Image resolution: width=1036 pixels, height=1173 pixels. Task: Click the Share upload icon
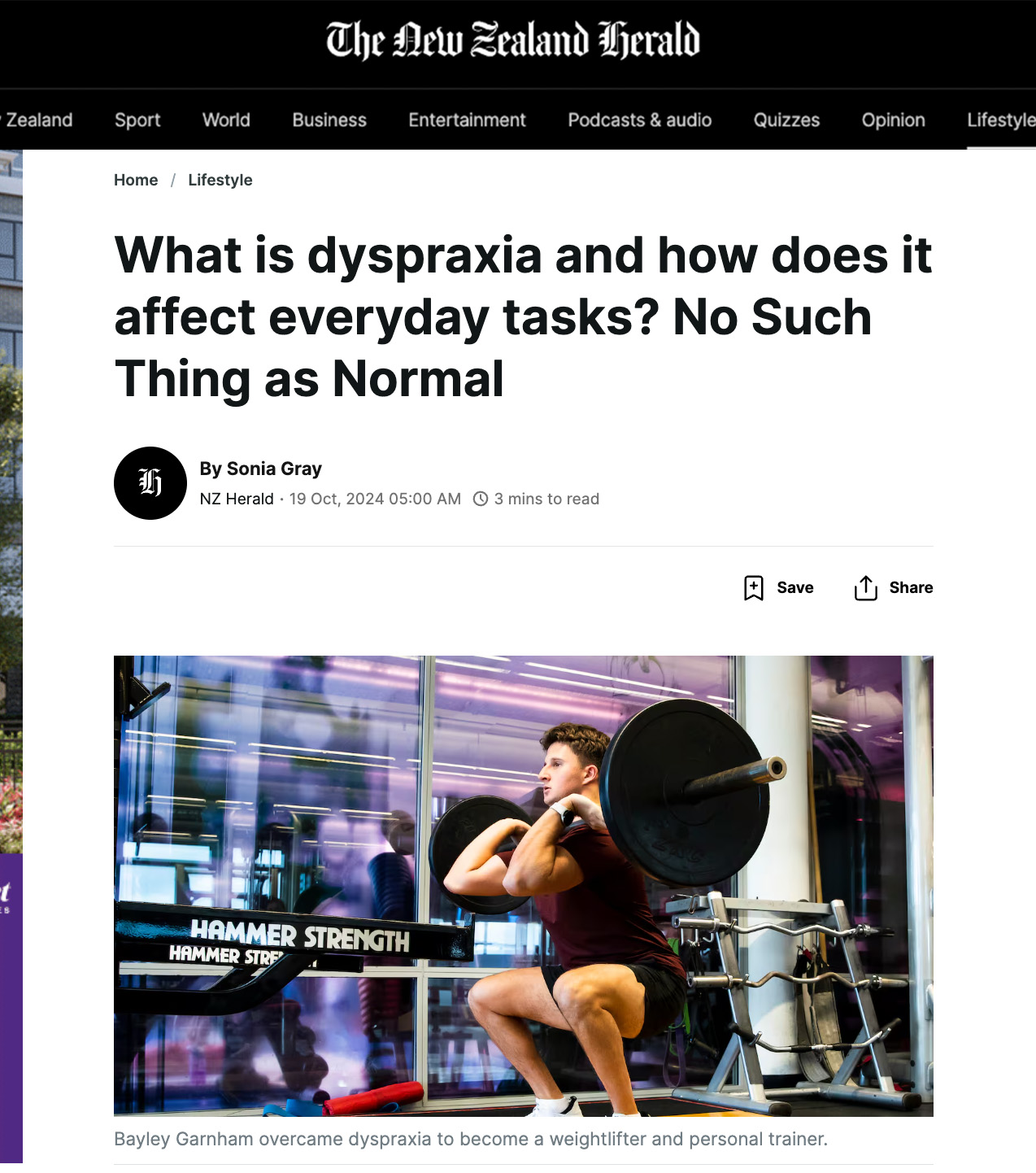click(866, 587)
